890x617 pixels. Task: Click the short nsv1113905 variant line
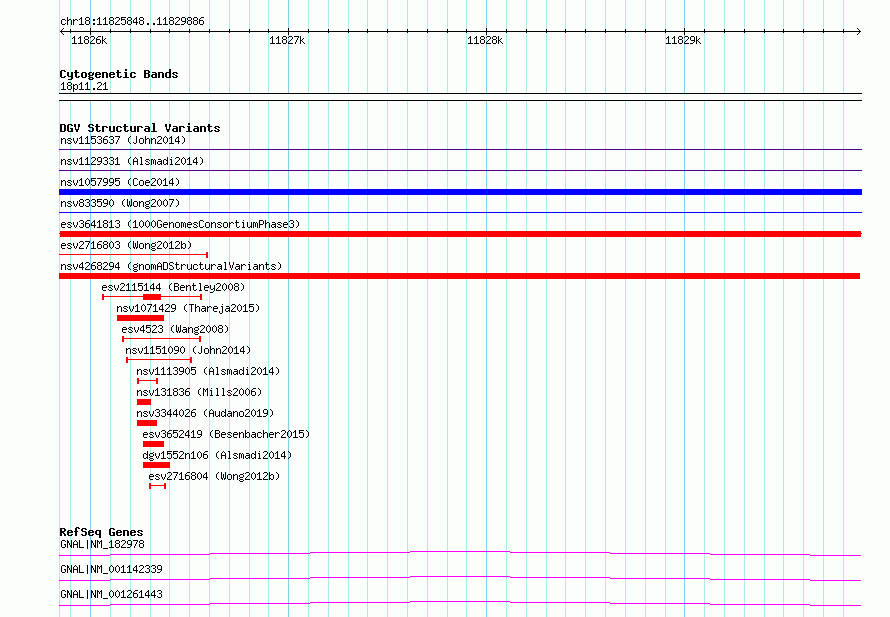tap(148, 381)
